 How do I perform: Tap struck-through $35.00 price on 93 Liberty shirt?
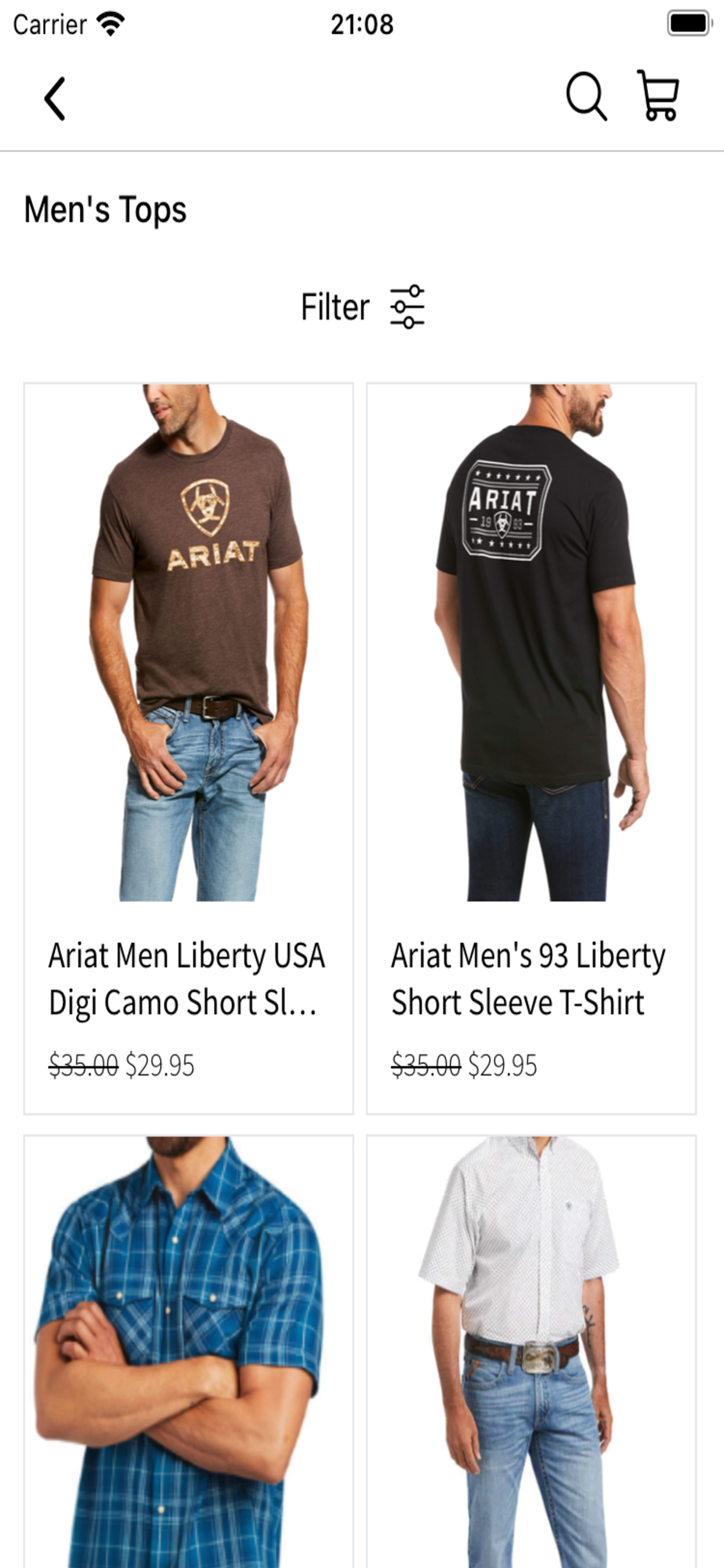pos(426,1065)
